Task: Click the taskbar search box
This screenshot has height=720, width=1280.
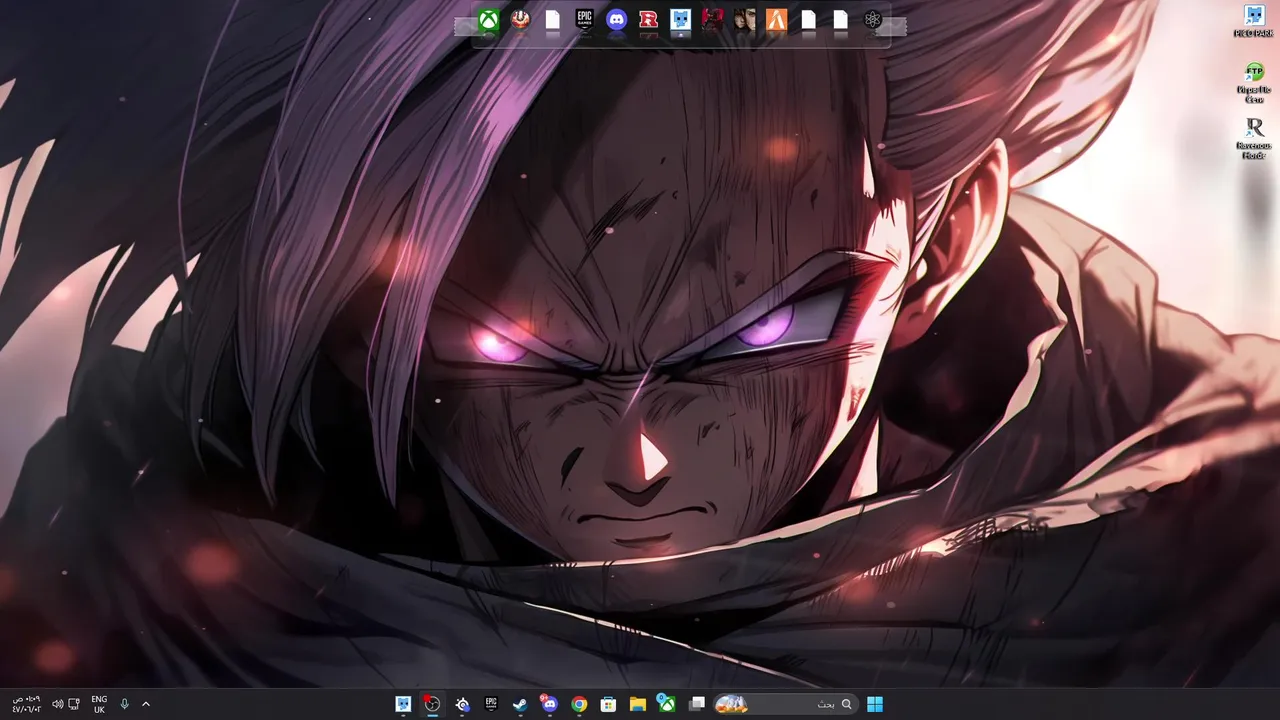Action: (x=785, y=704)
